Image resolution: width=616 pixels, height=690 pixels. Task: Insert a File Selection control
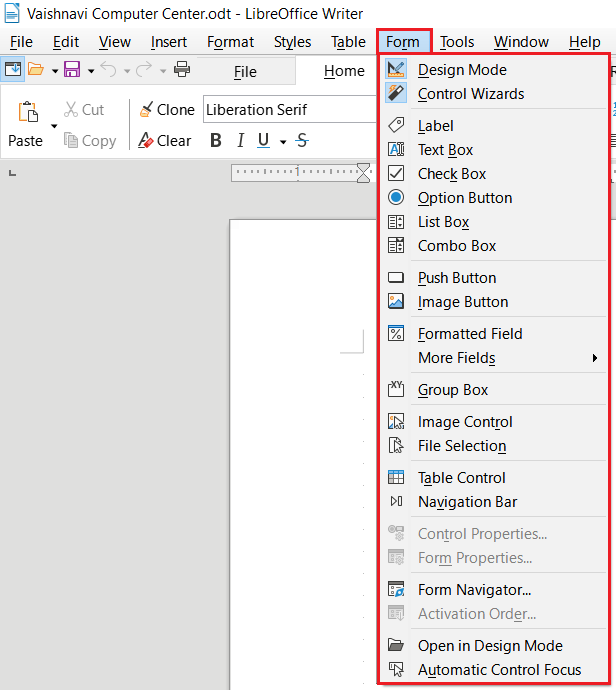point(493,446)
